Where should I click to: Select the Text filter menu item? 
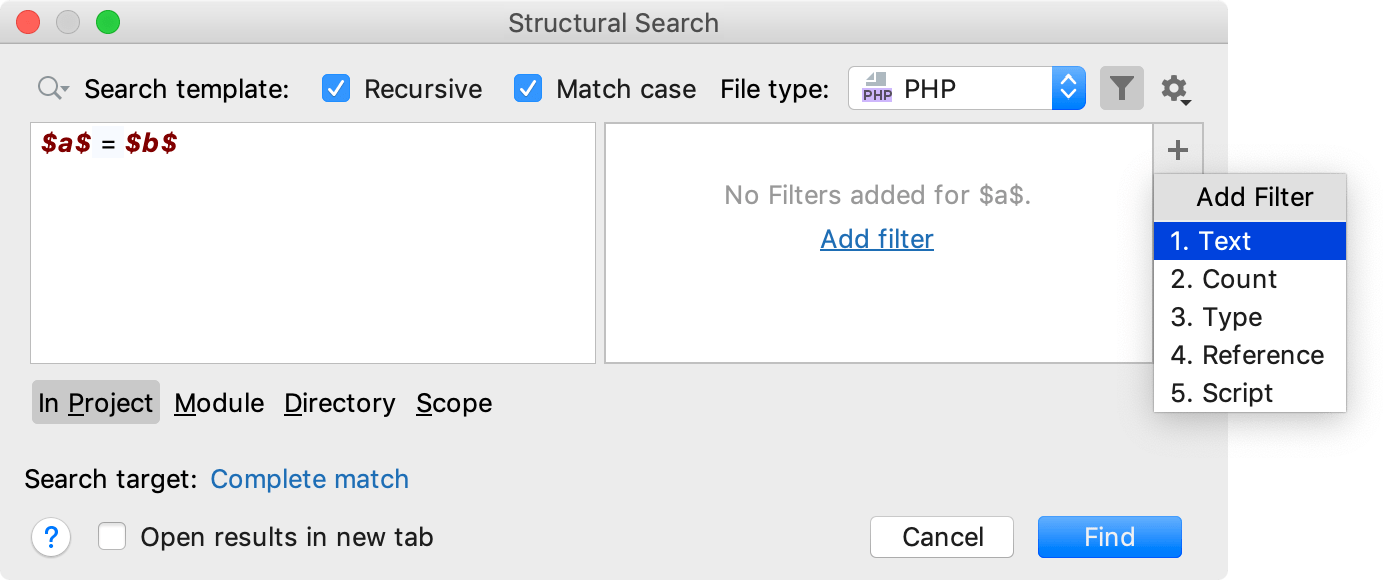click(x=1249, y=241)
